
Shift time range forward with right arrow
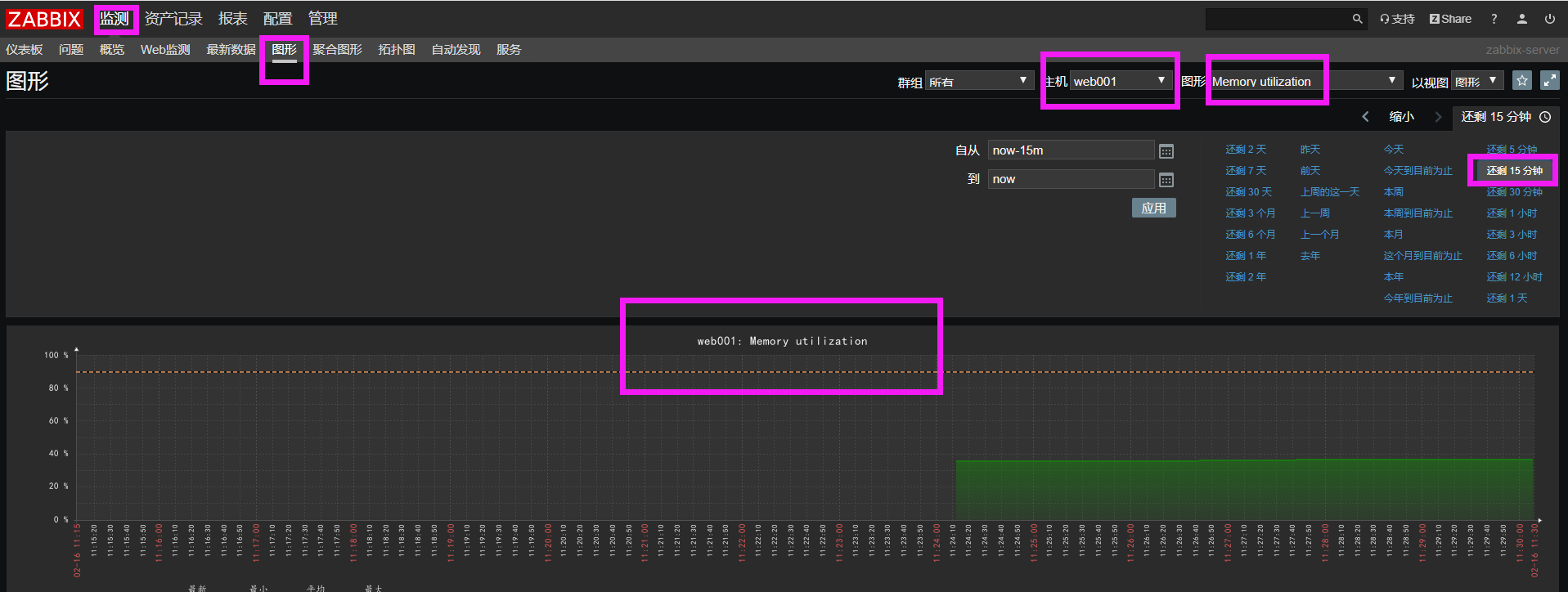tap(1438, 117)
